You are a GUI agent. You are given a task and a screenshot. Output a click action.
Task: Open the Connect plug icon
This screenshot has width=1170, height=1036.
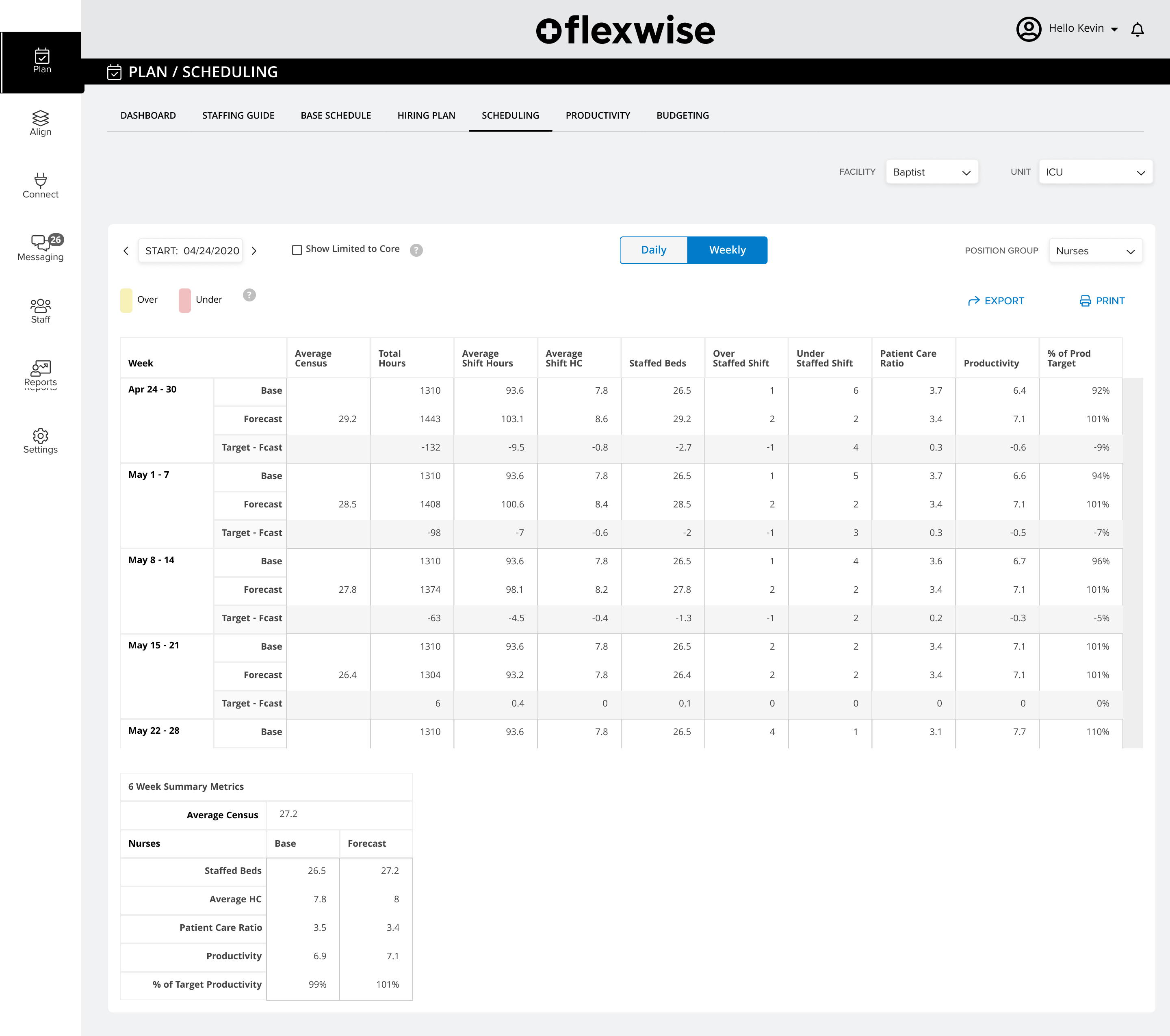41,181
